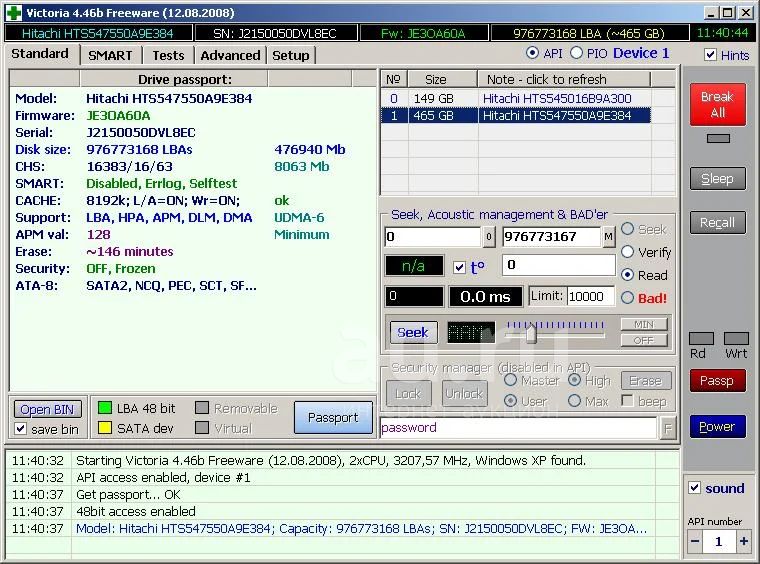This screenshot has height=564, width=760.
Task: Click the gray Removable indicator square
Action: (x=202, y=408)
